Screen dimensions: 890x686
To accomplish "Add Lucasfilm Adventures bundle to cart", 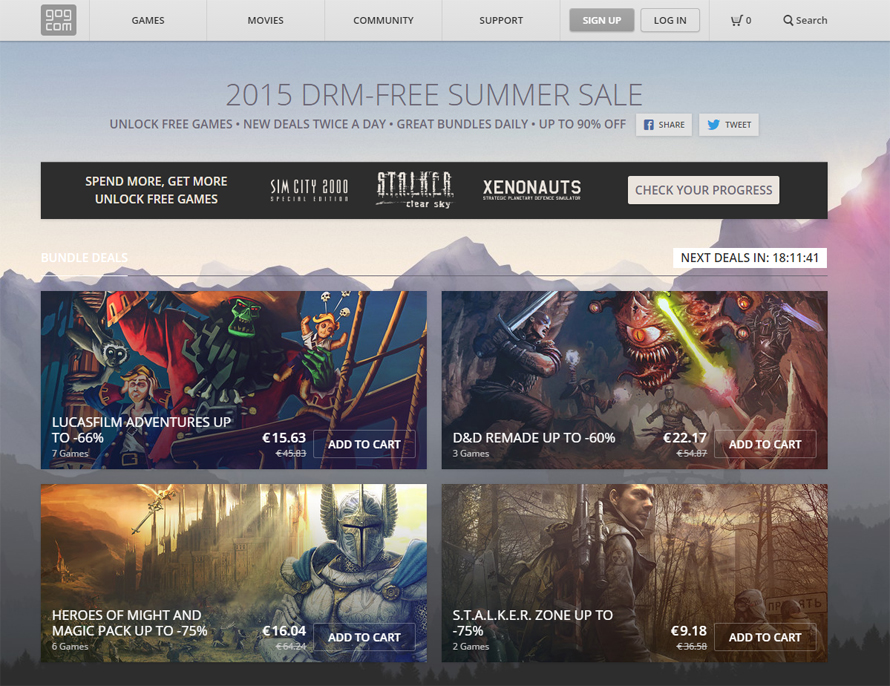I will 364,444.
